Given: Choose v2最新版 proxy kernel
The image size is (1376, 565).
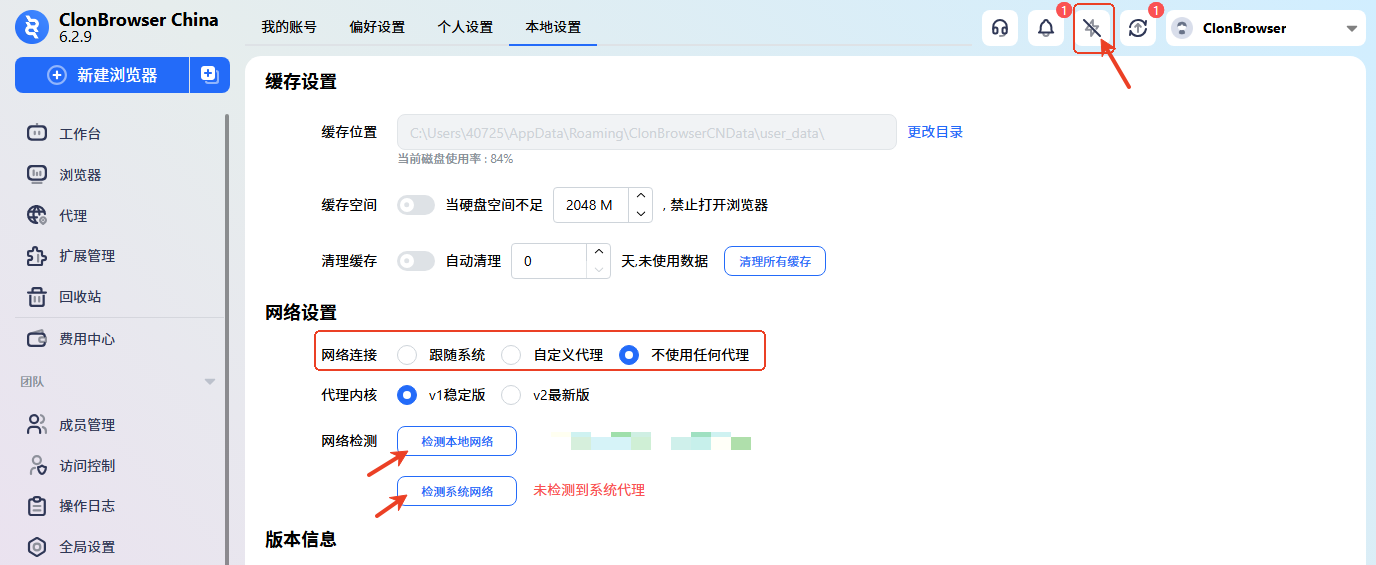Looking at the screenshot, I should coord(511,395).
